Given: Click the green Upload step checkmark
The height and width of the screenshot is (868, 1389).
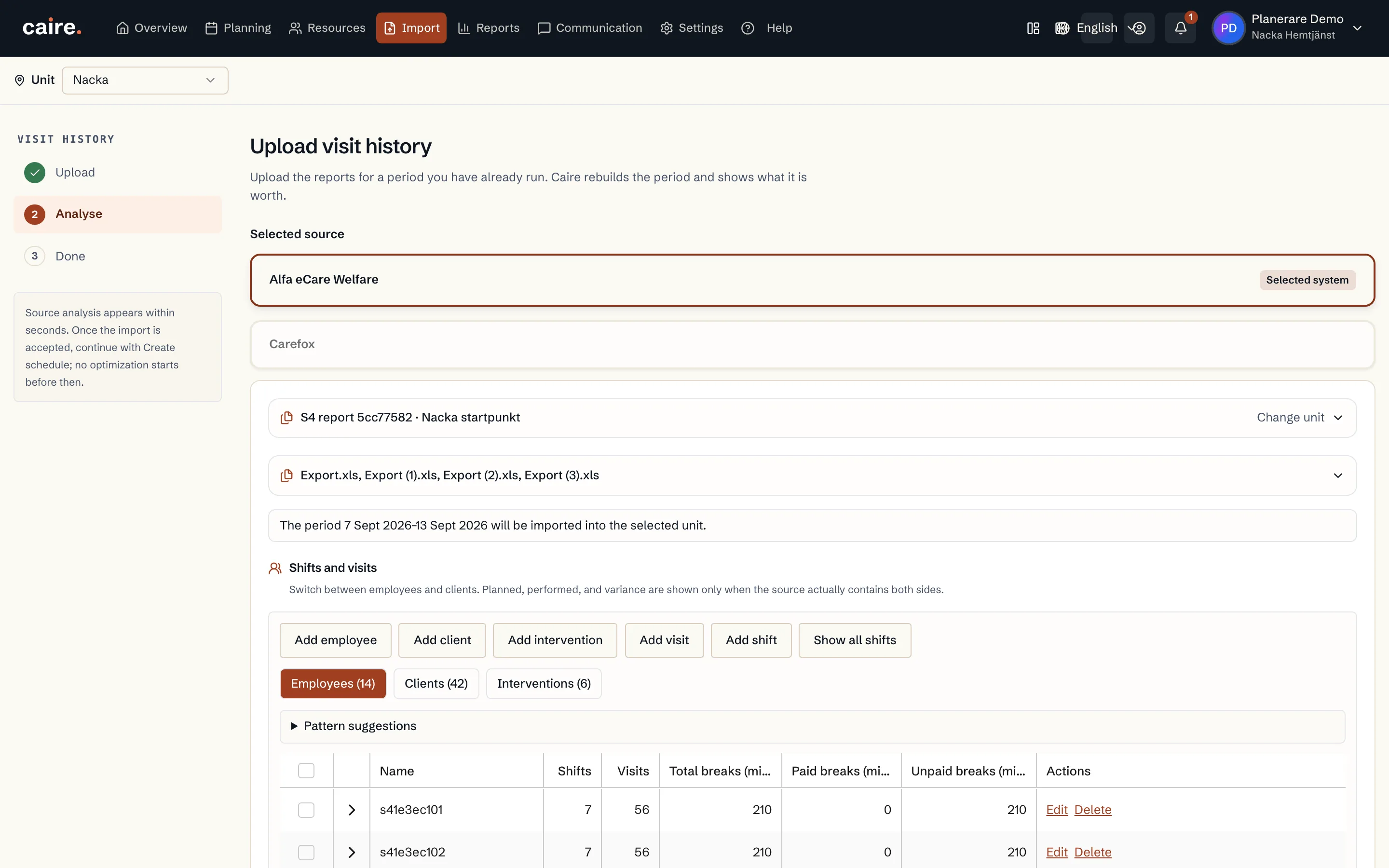Looking at the screenshot, I should (34, 173).
